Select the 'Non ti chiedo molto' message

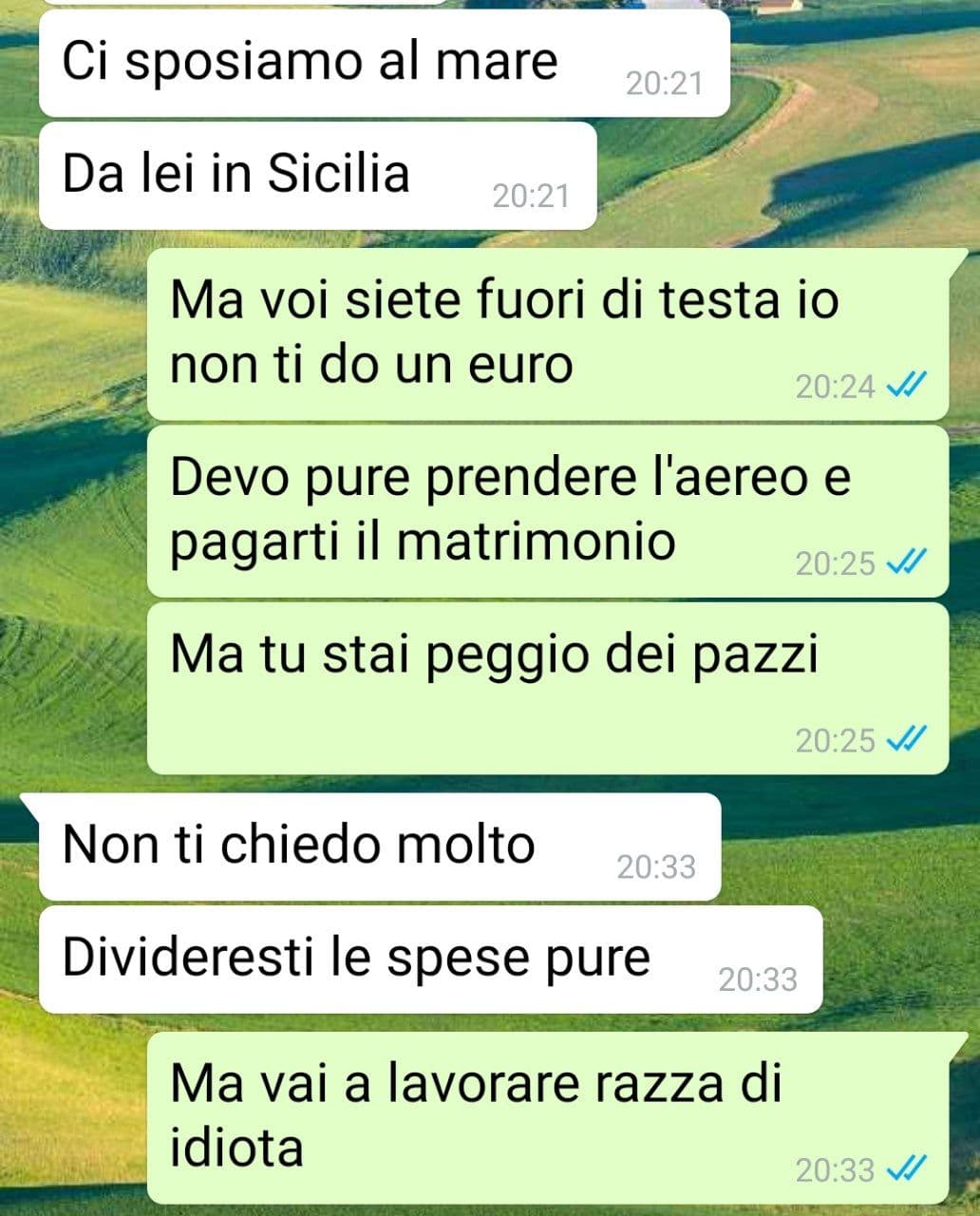coord(380,846)
